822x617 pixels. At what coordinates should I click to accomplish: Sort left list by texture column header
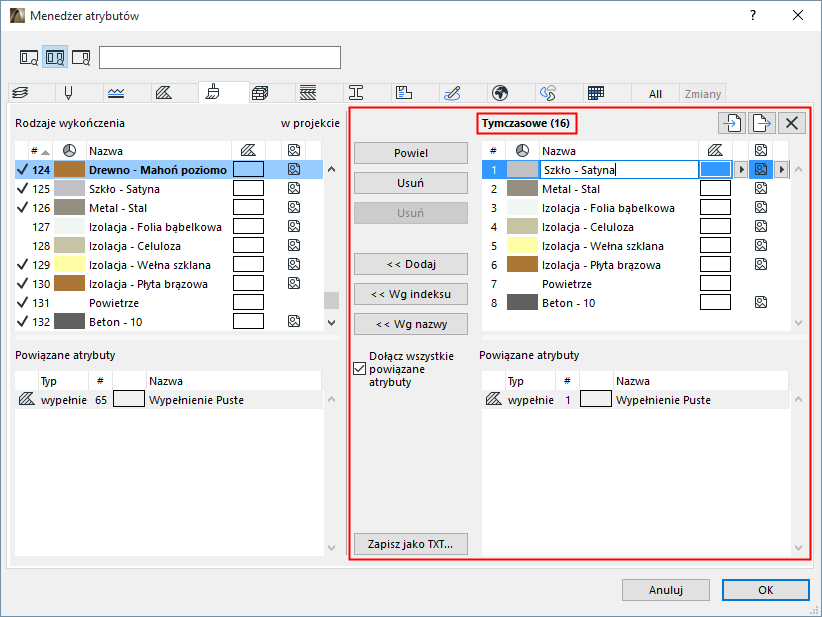click(x=294, y=151)
